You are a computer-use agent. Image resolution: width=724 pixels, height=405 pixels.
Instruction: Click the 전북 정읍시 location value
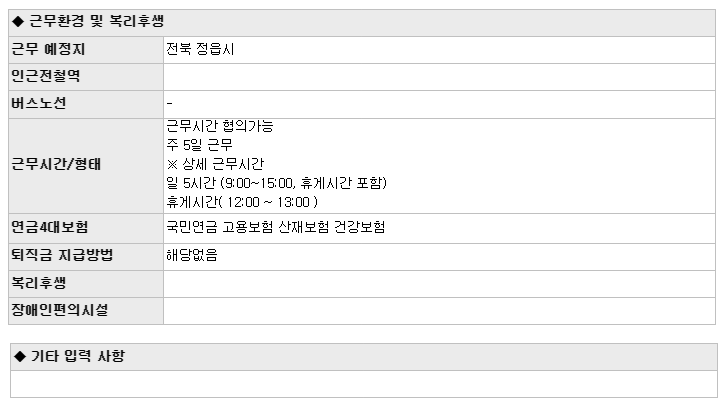200,49
